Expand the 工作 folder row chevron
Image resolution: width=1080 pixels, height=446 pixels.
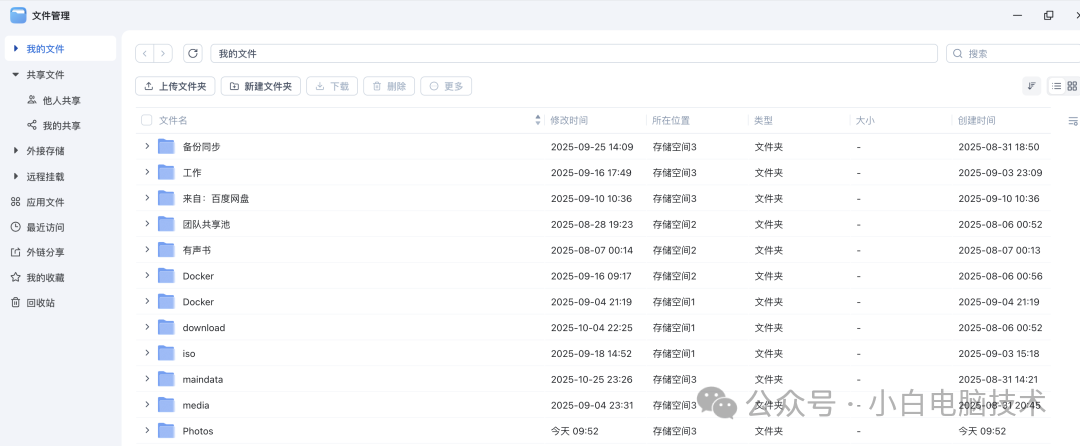pos(147,171)
